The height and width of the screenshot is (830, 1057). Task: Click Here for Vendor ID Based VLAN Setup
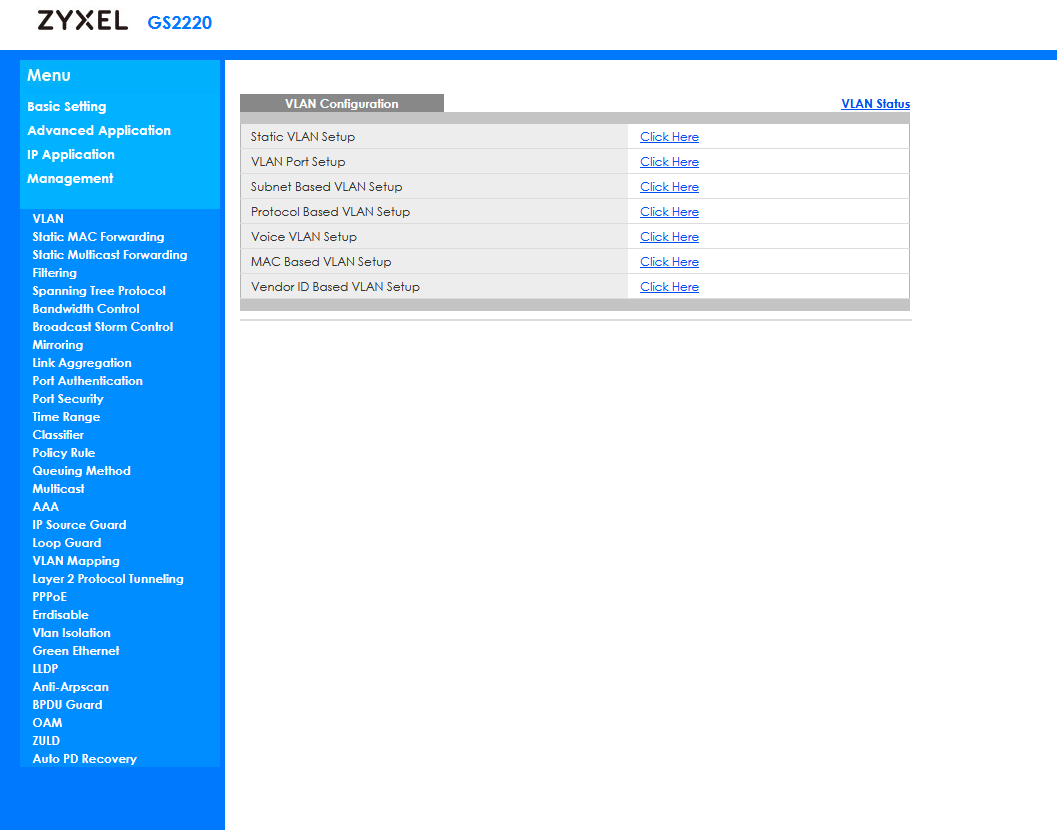tap(669, 287)
